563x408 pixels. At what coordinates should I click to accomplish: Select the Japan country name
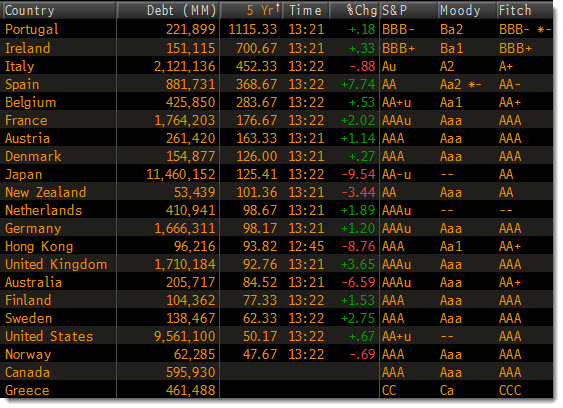24,175
